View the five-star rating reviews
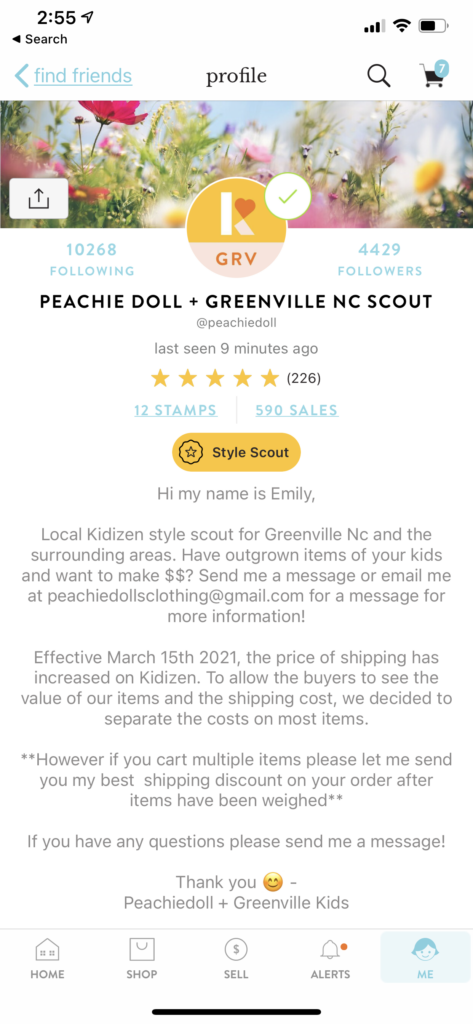Viewport: 473px width, 1024px height. click(x=236, y=377)
